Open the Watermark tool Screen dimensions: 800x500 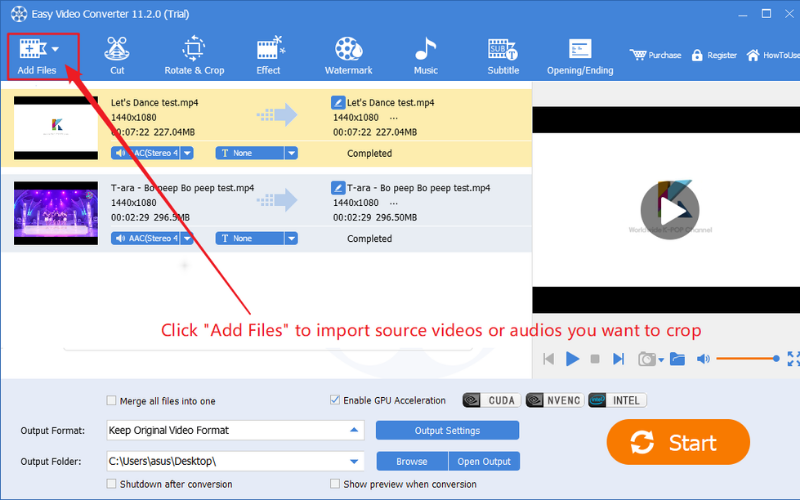(x=348, y=56)
